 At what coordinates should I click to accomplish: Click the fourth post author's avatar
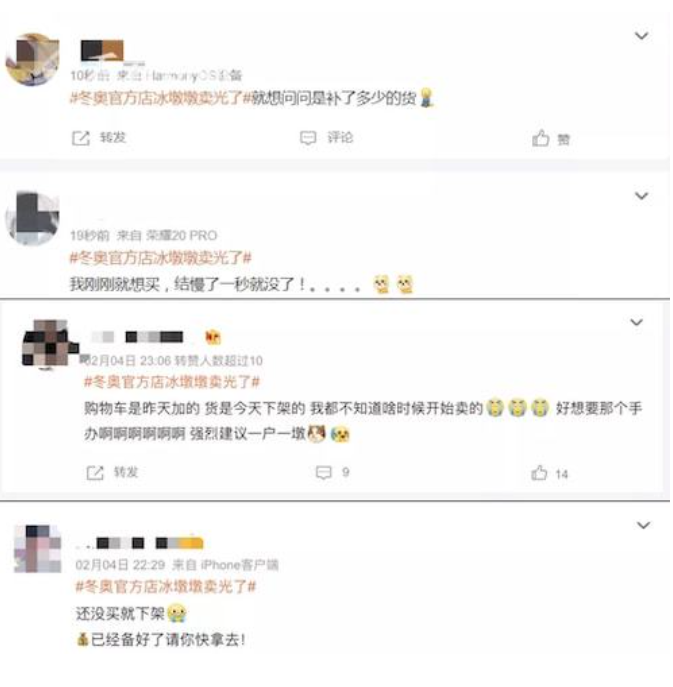[38, 549]
